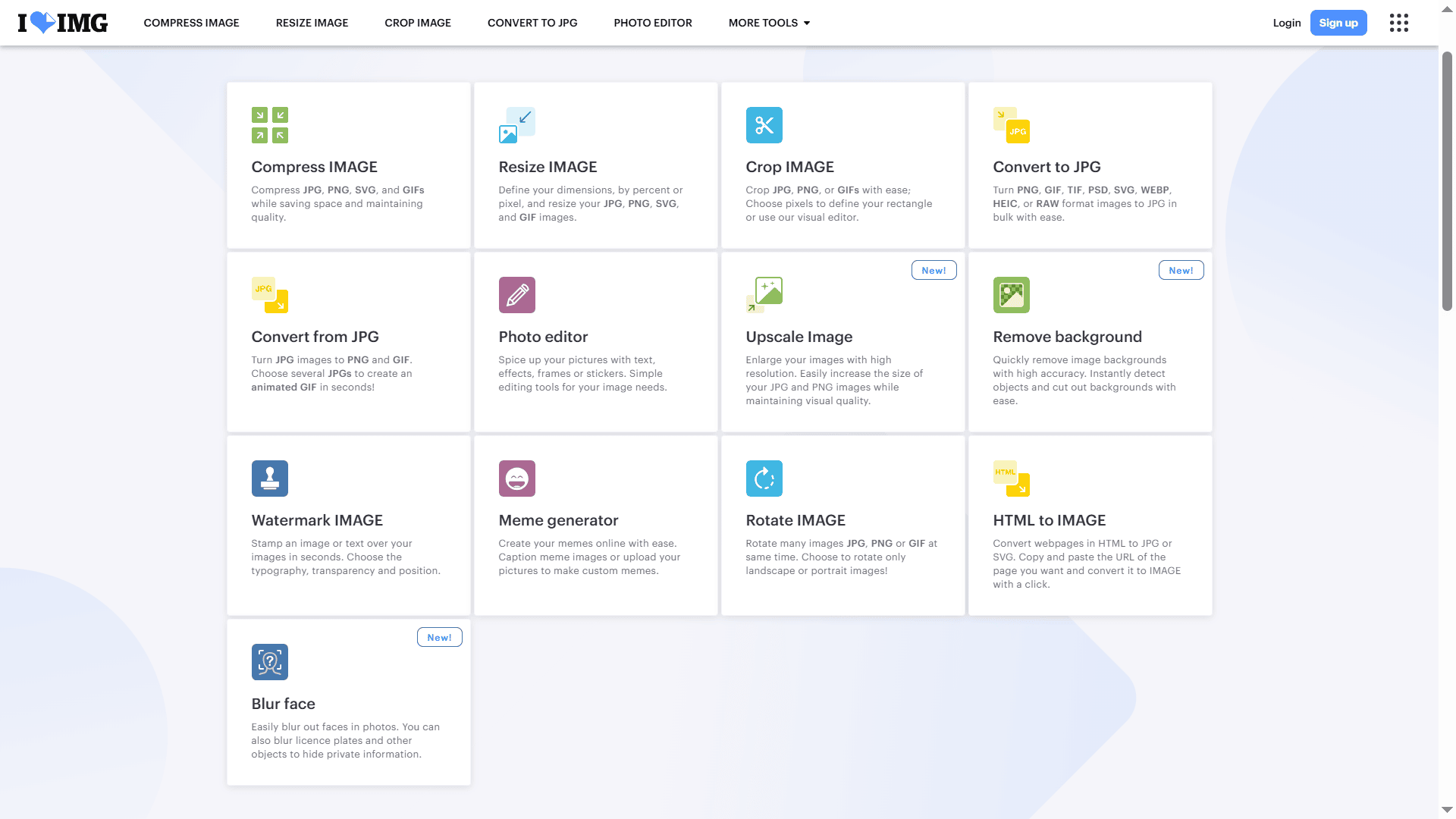Viewport: 1456px width, 819px height.
Task: Click the Crop IMAGE scissors icon
Action: click(x=764, y=125)
